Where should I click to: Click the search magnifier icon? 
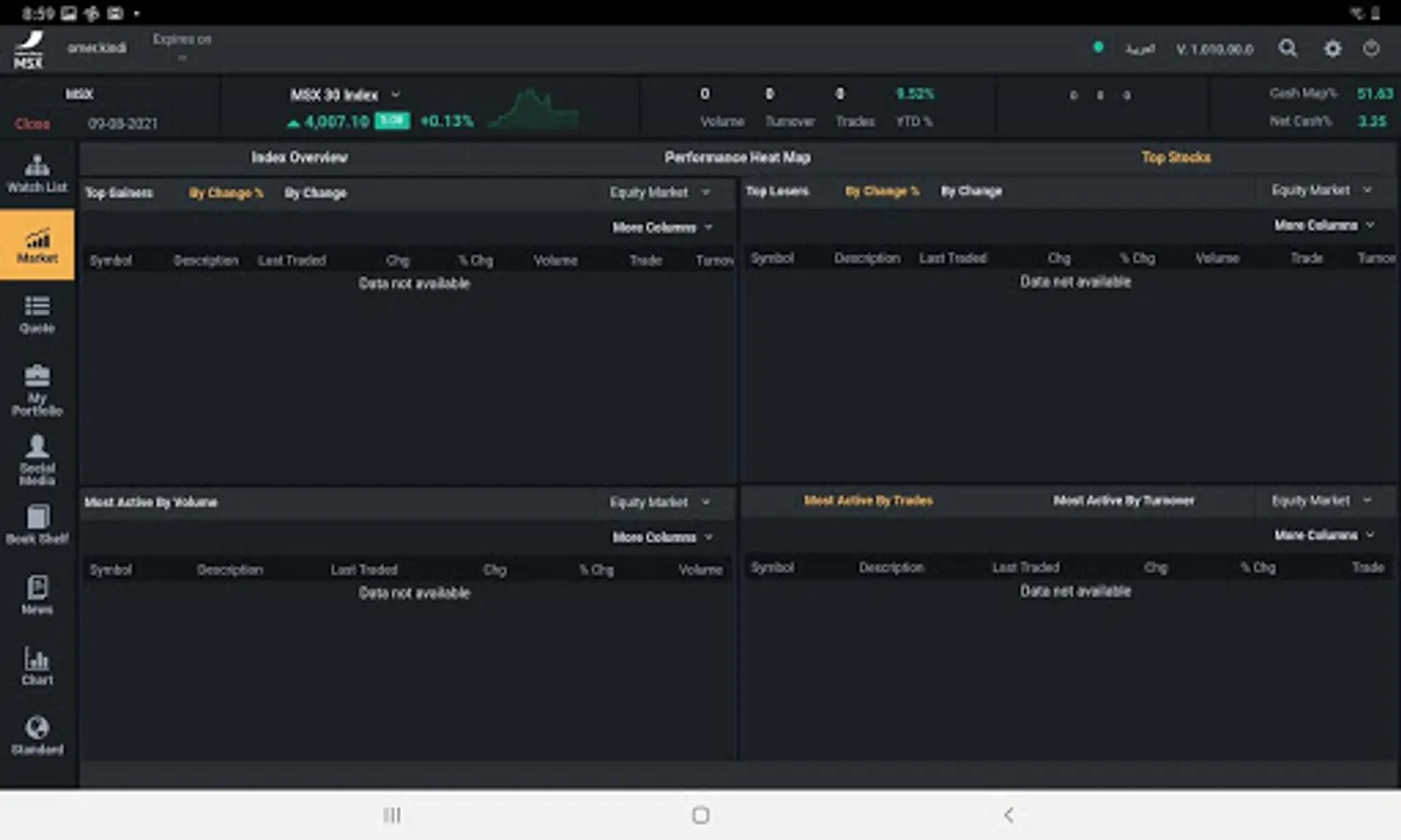1288,48
